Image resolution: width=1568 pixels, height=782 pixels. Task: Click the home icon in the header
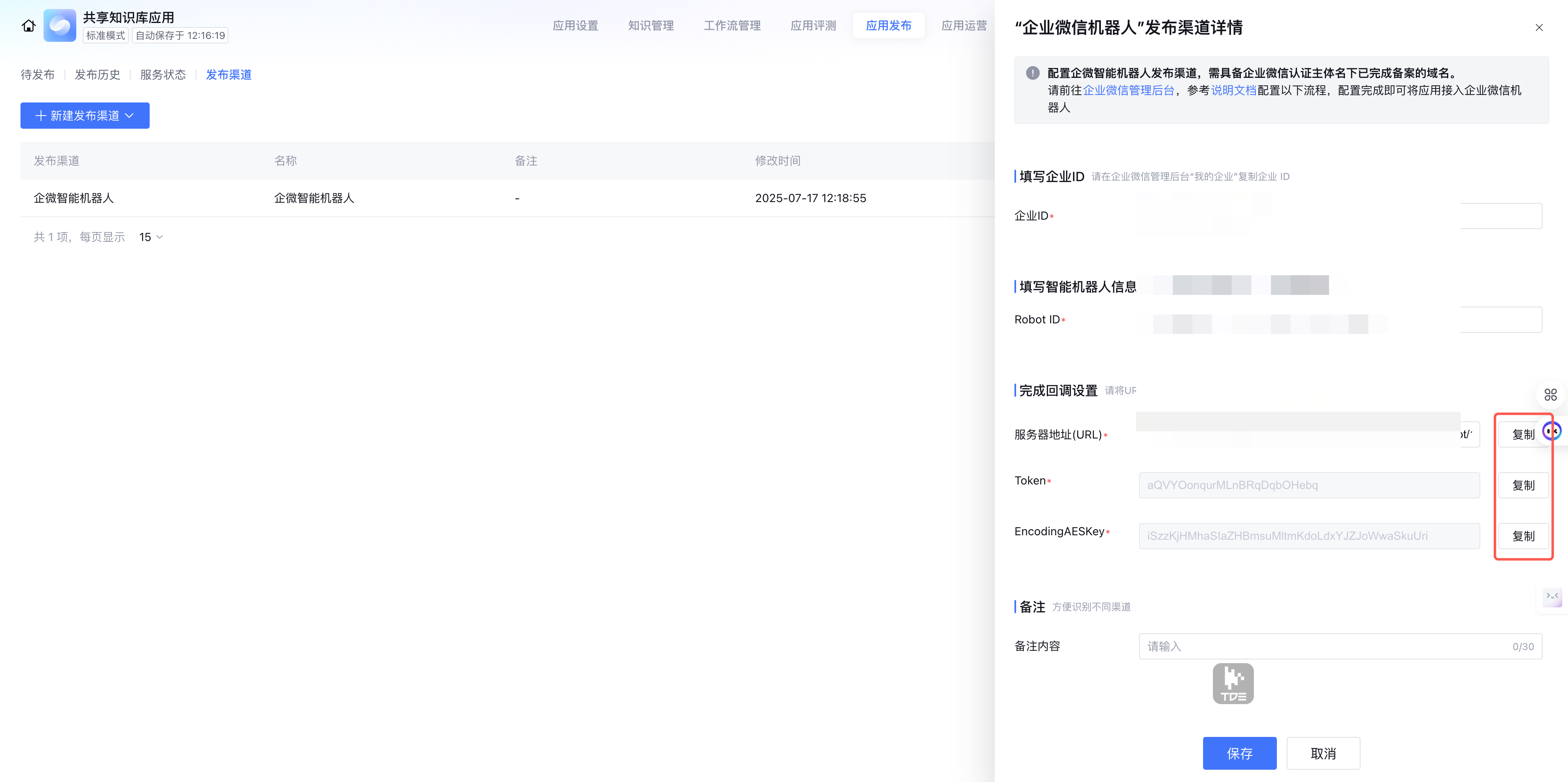(29, 25)
